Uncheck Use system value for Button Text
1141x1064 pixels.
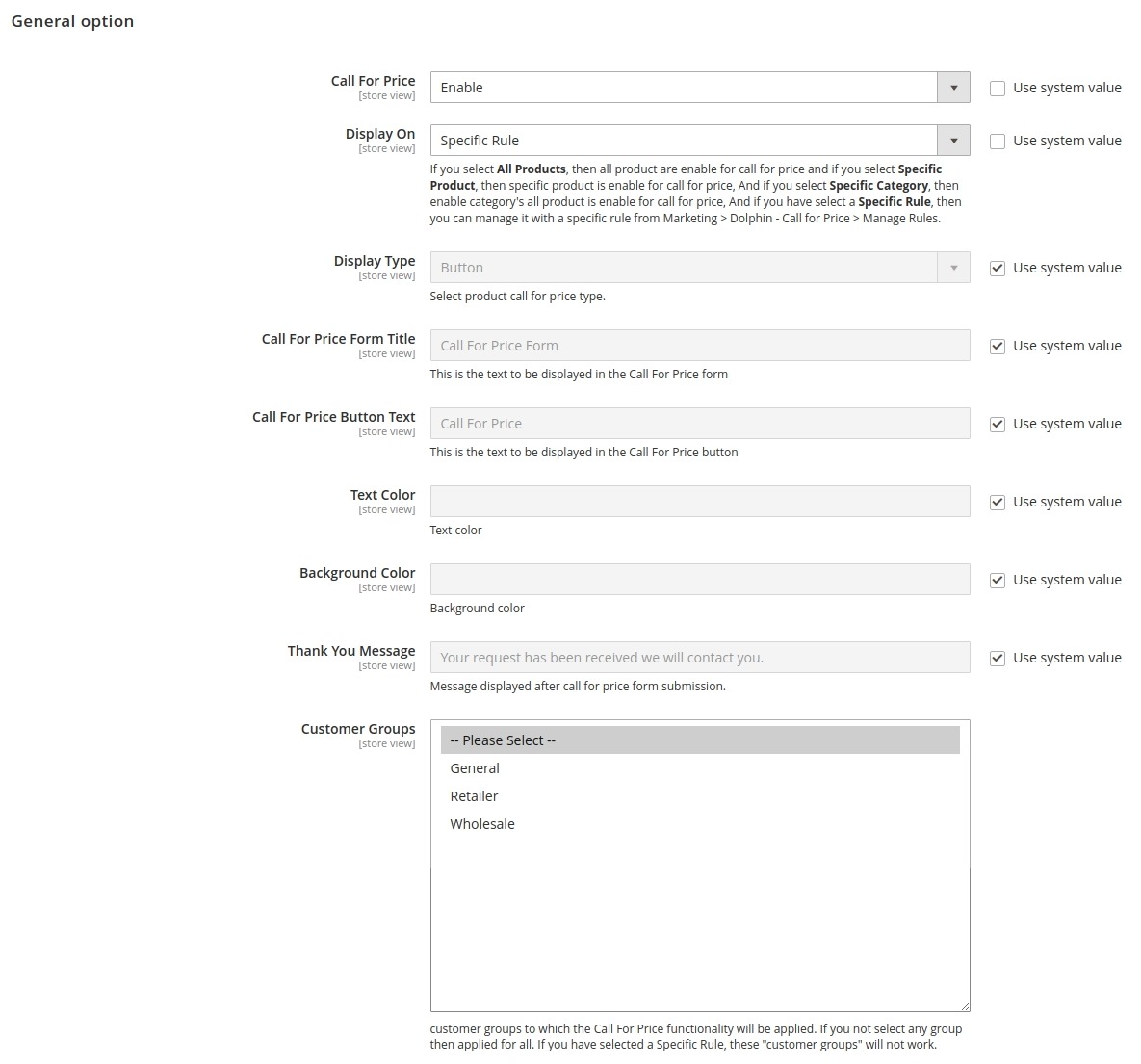[x=998, y=425]
